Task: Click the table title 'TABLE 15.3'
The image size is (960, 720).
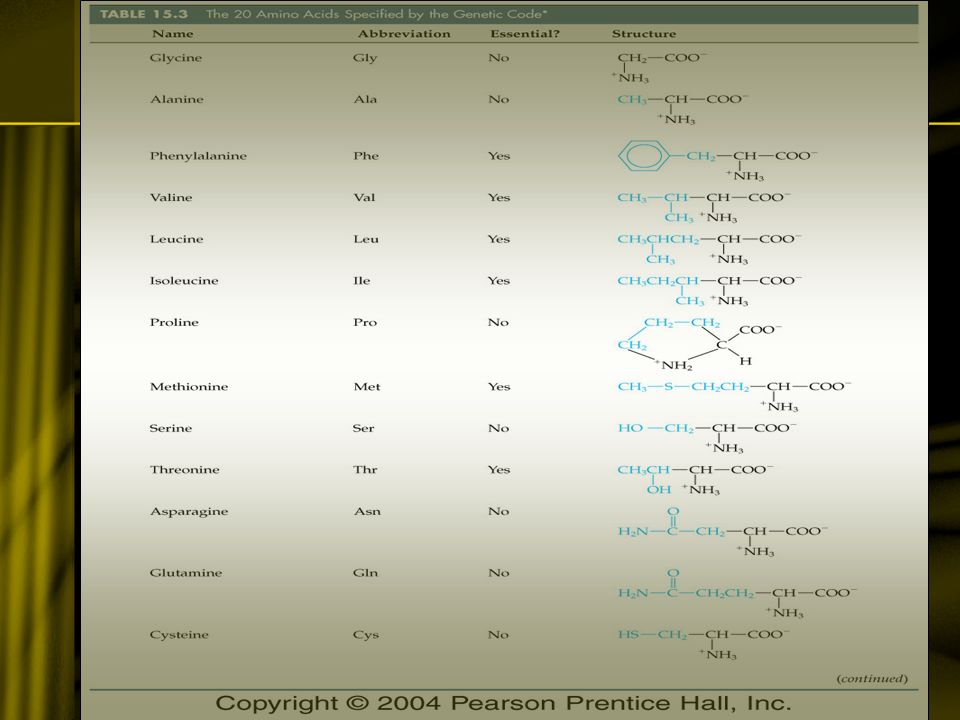Action: [144, 13]
